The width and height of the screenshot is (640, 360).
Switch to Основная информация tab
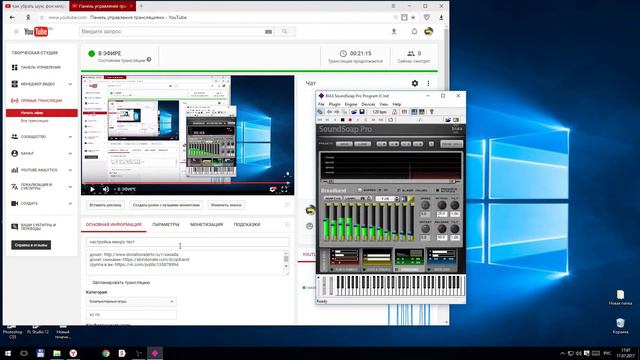tap(113, 224)
